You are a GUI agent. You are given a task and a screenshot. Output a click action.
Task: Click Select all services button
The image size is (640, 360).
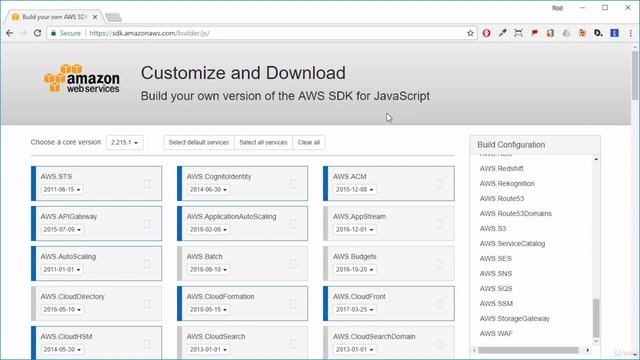[263, 142]
